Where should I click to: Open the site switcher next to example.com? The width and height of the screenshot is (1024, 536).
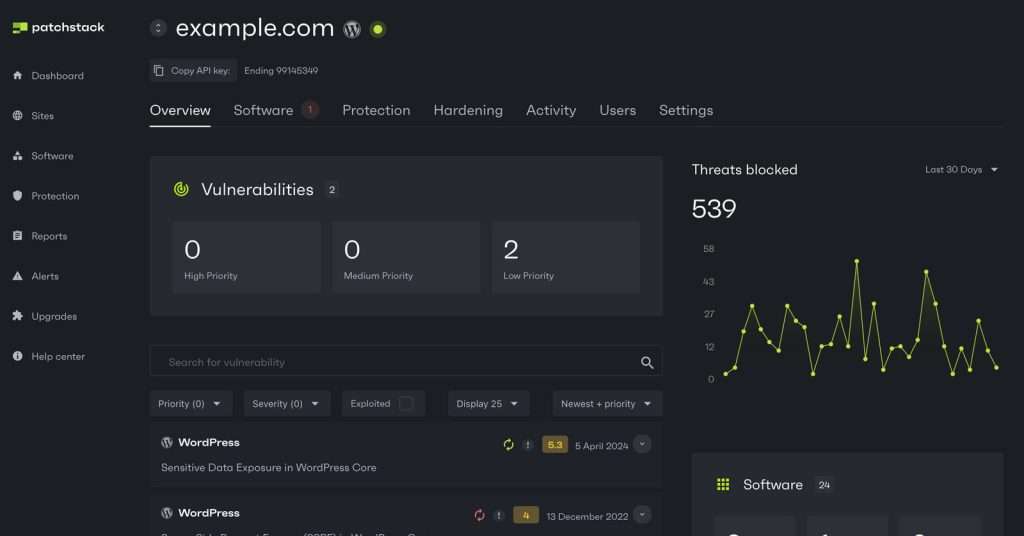pyautogui.click(x=158, y=28)
